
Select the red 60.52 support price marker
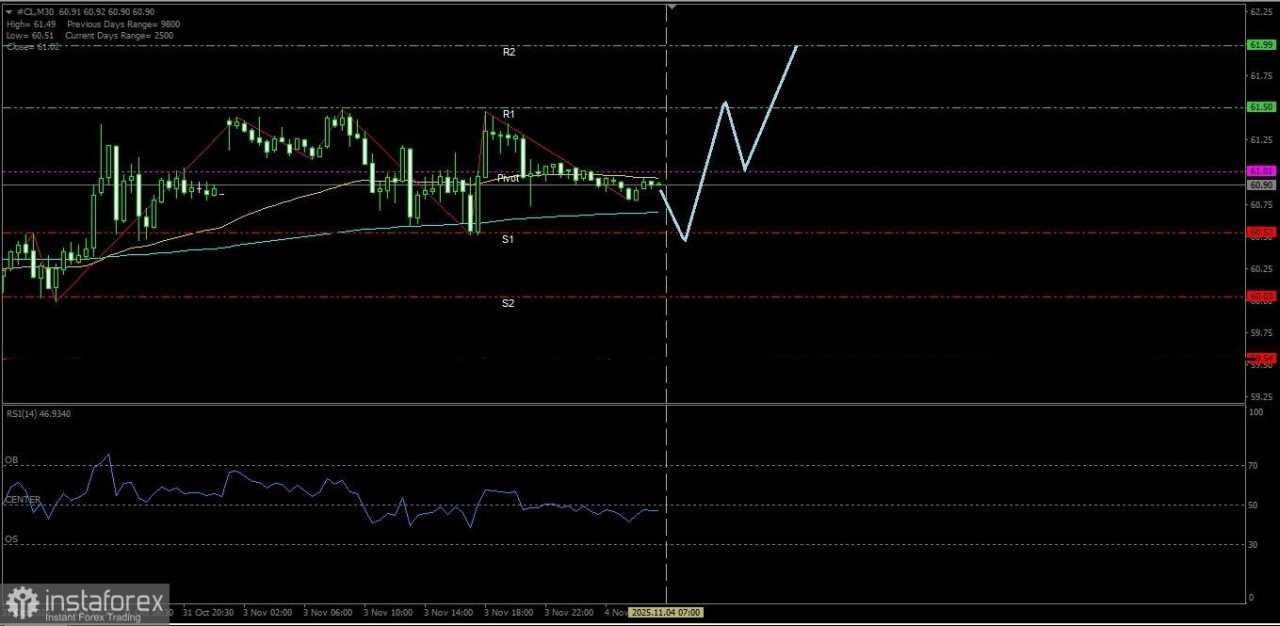coord(1259,232)
